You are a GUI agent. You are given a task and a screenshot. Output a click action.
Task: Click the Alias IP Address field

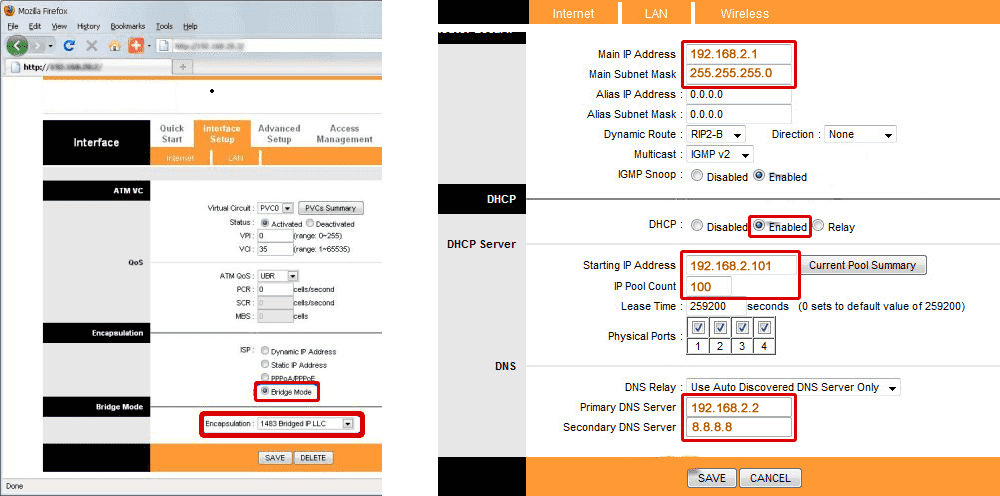click(x=739, y=94)
